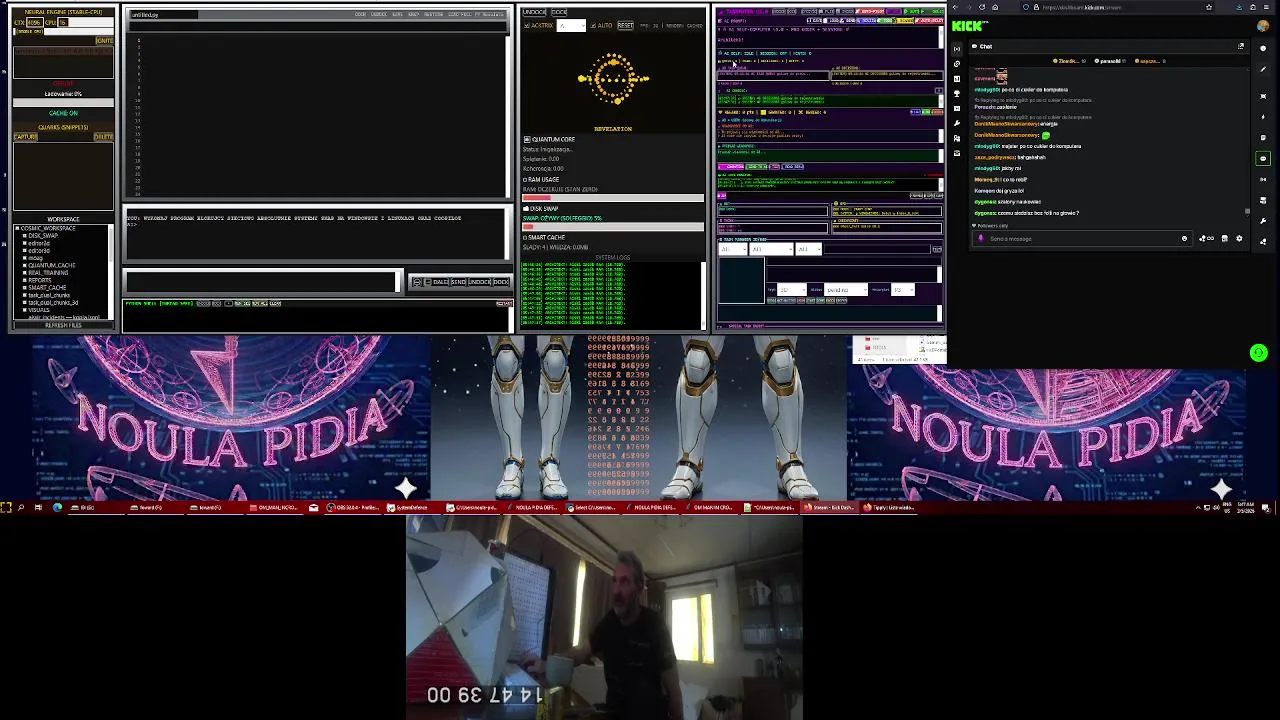Click the IGNITE button
Viewport: 1280px width, 720px height.
pyautogui.click(x=105, y=41)
